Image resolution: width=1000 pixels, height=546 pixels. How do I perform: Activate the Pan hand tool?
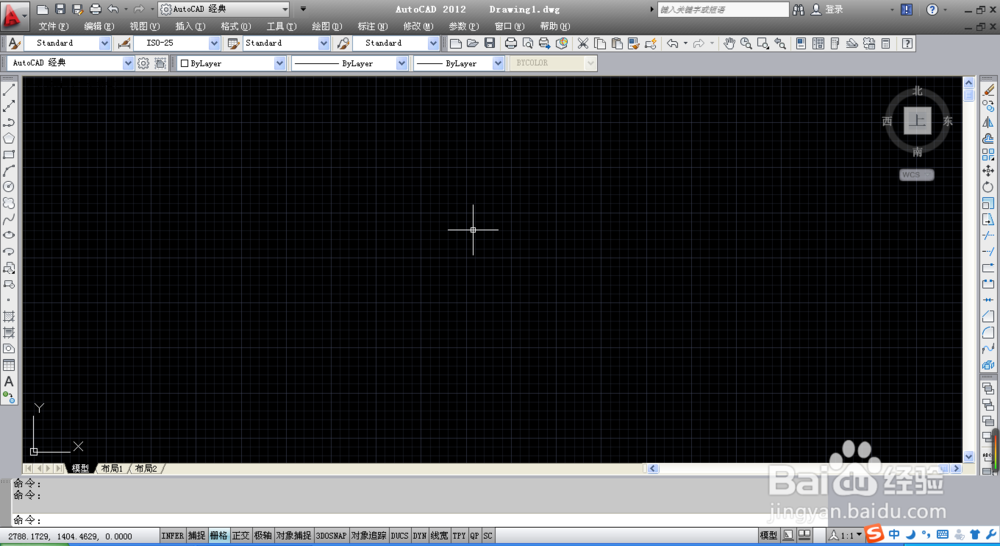[x=730, y=43]
